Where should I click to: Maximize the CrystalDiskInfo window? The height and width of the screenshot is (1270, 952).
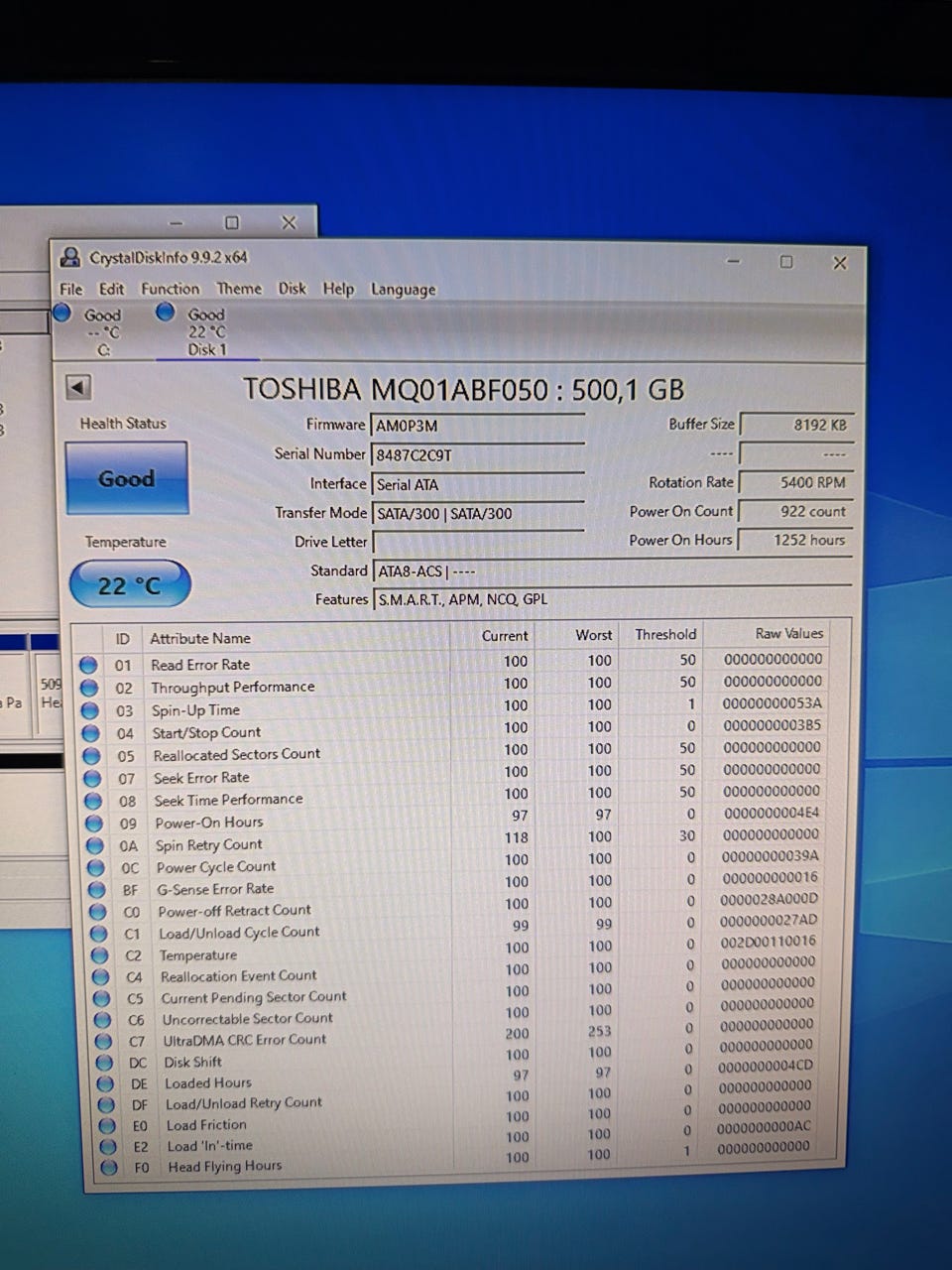(786, 262)
